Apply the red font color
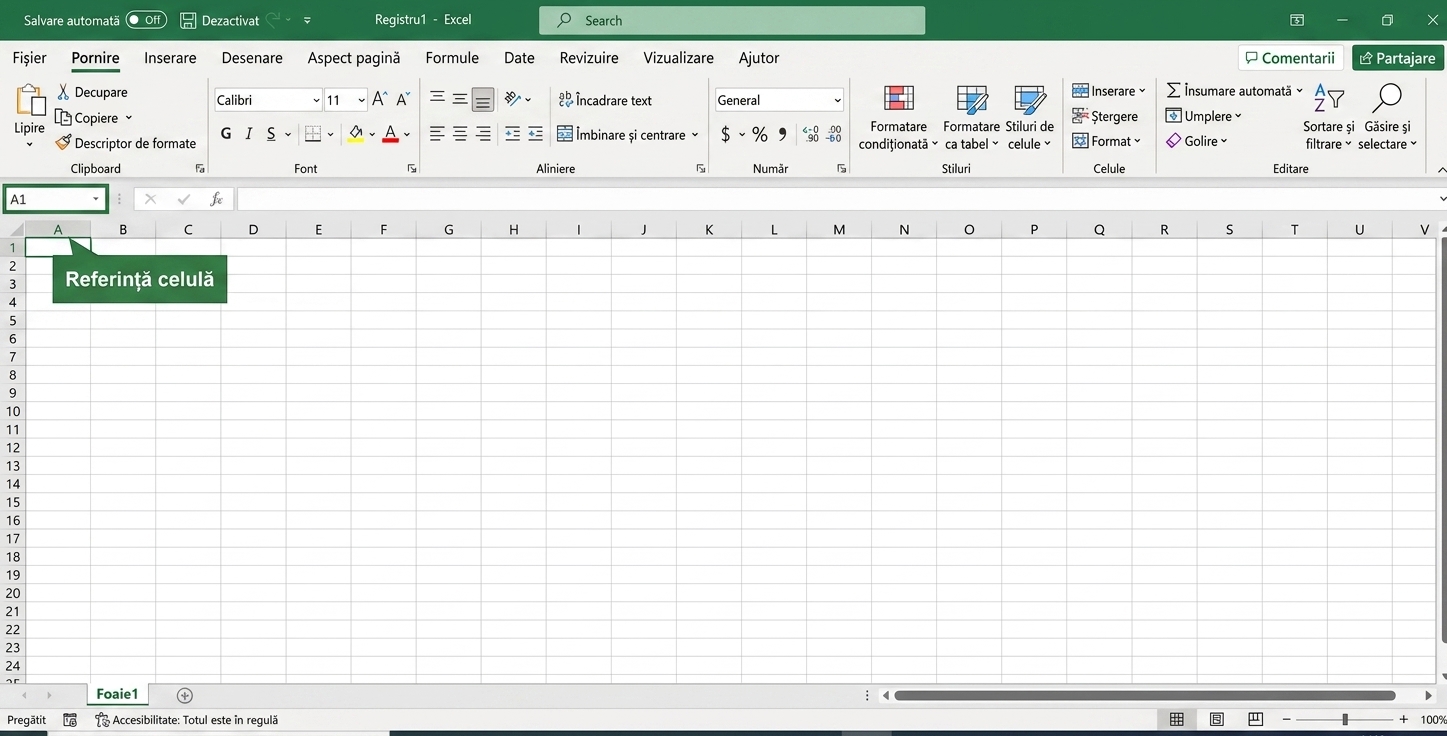The image size is (1447, 736). pos(391,134)
